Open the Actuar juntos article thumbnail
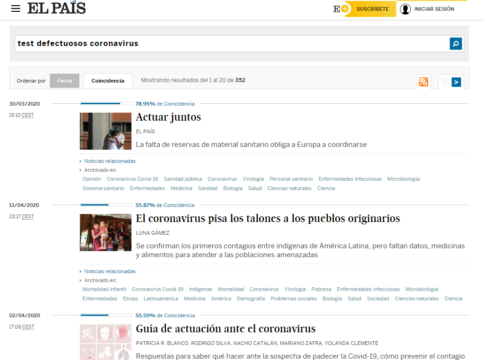Viewport: 485px width, 360px height. point(106,131)
